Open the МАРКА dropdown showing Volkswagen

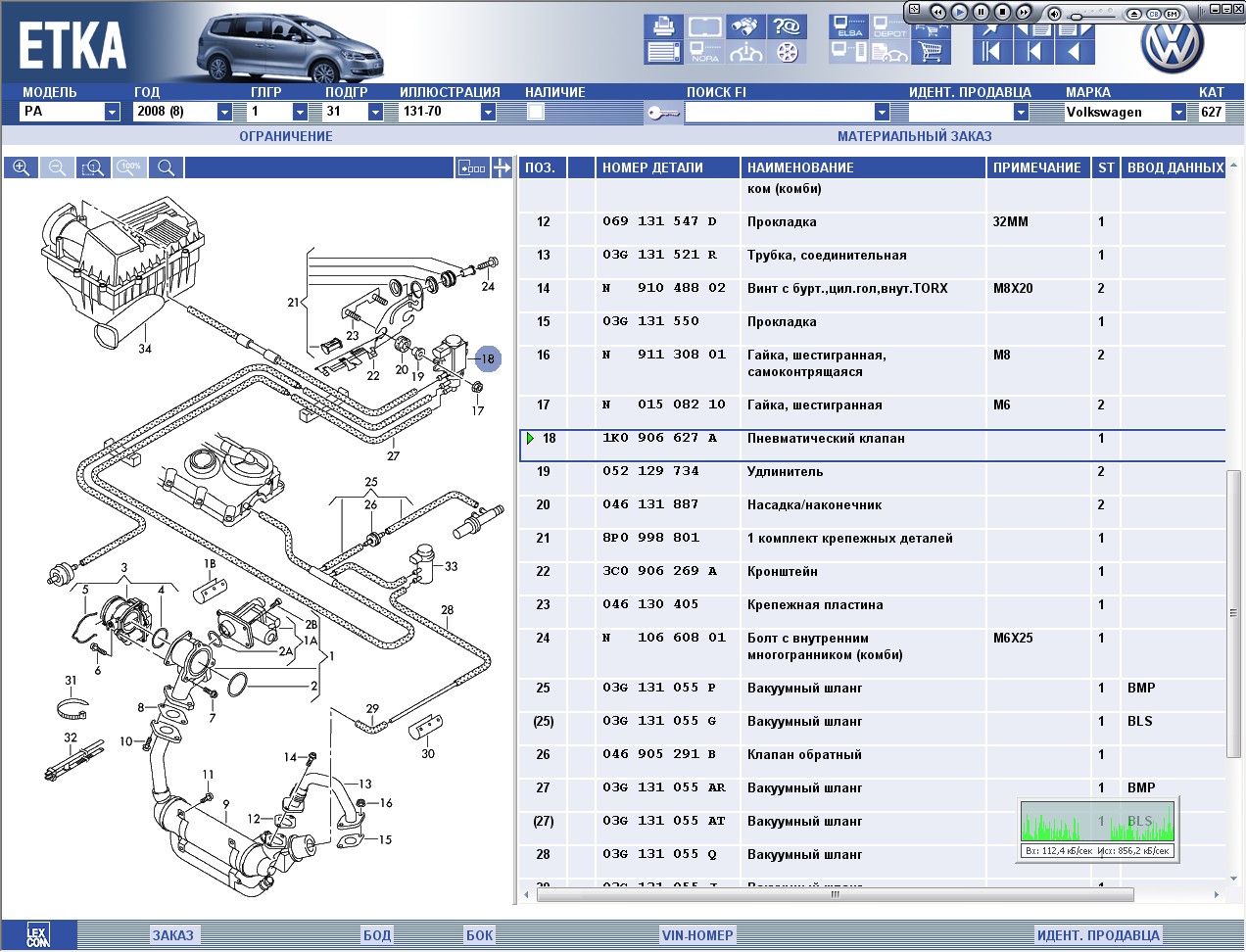tap(1178, 112)
